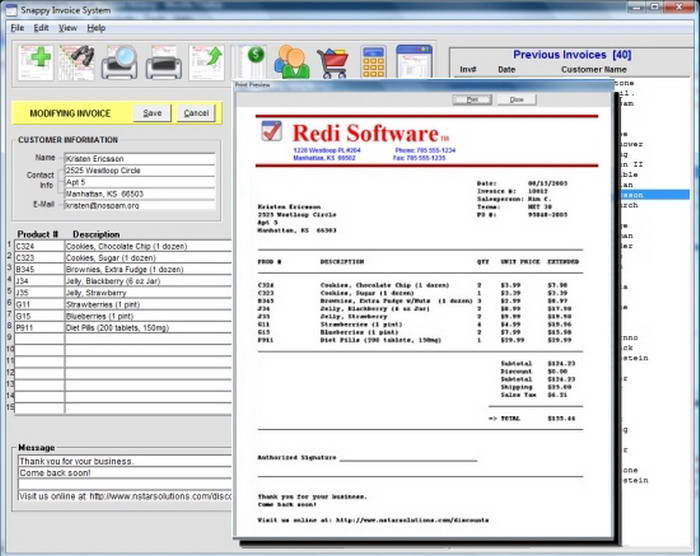Viewport: 700px width, 556px height.
Task: Click the Print Invoice printer icon
Action: (x=163, y=61)
